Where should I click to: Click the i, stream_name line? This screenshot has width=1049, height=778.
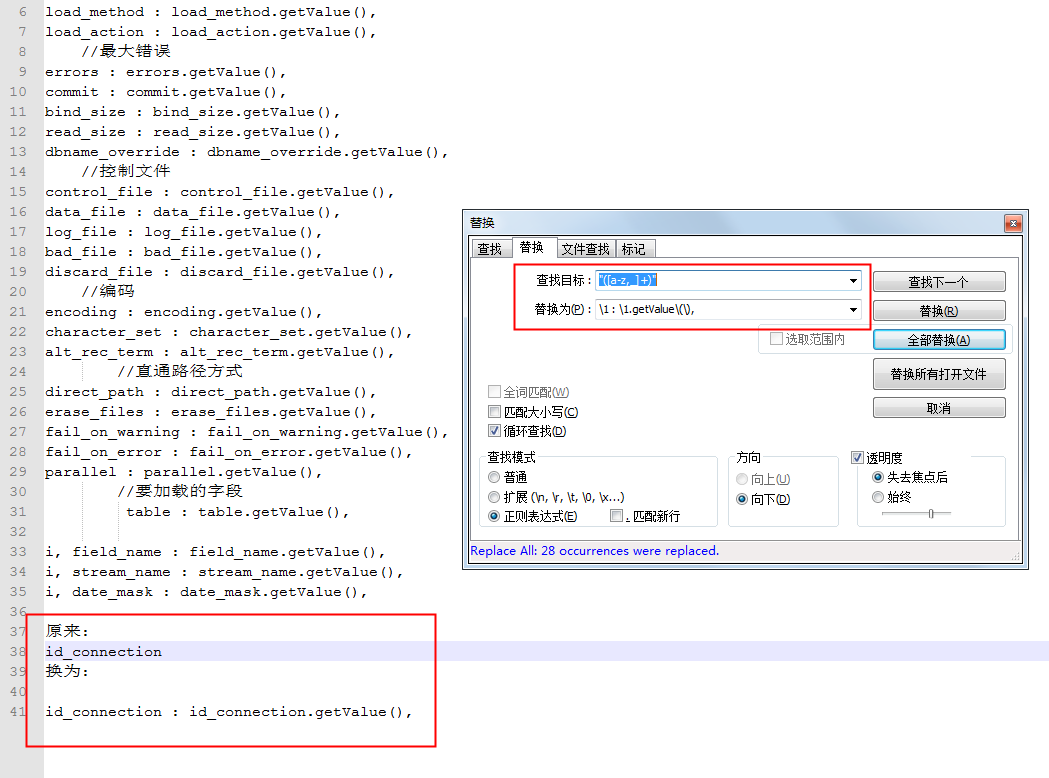(224, 572)
